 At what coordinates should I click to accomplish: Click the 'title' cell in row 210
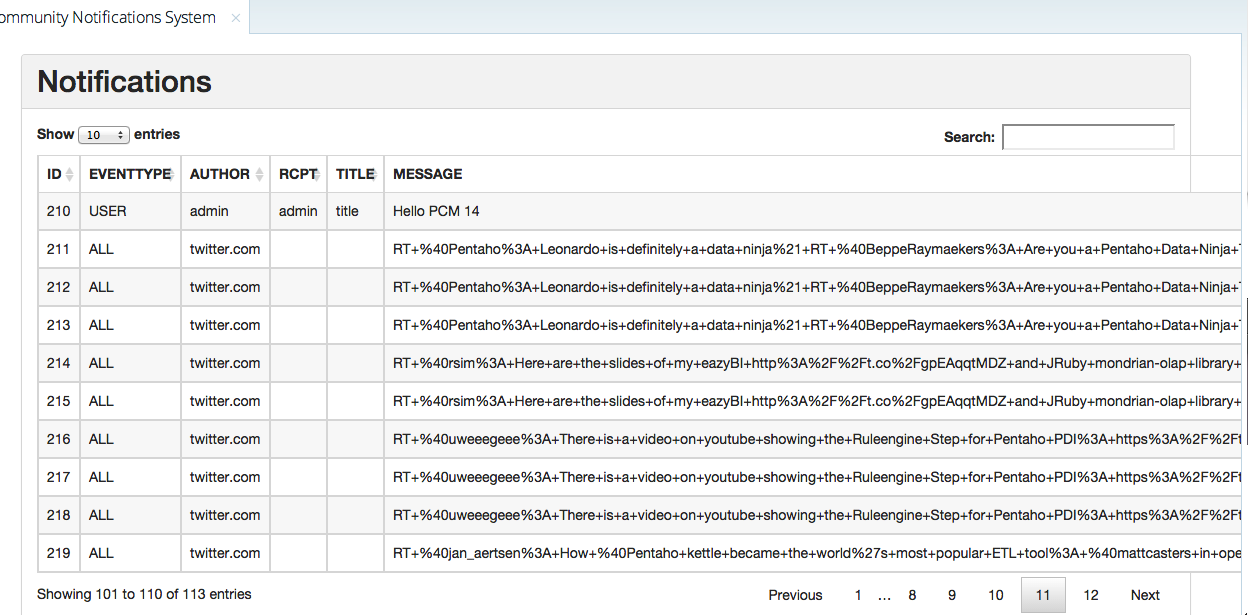pos(355,211)
